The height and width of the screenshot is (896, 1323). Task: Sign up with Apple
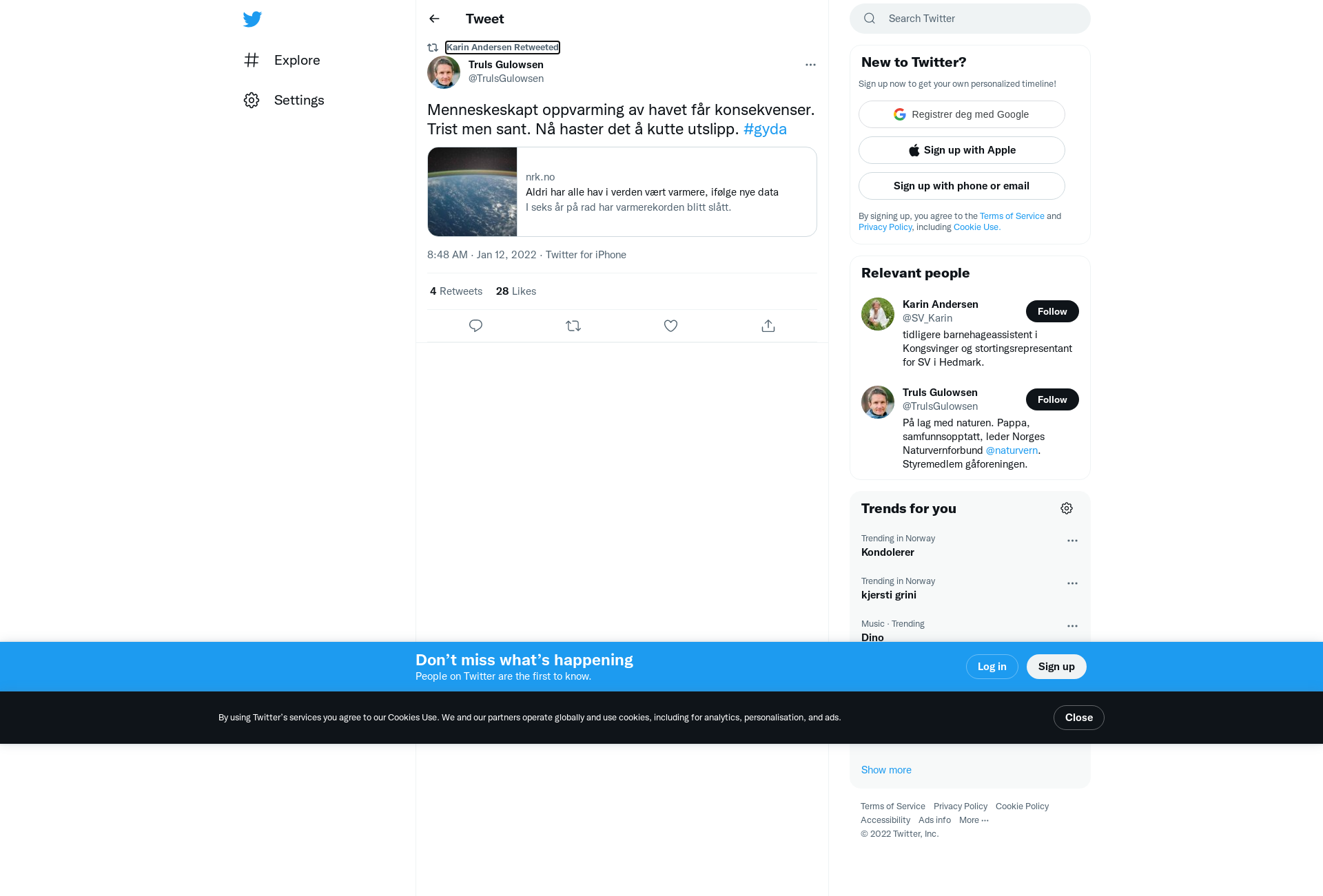[x=962, y=150]
